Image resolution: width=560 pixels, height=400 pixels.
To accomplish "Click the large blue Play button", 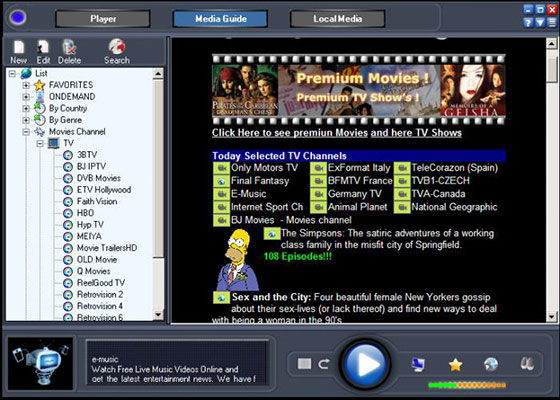I will pyautogui.click(x=365, y=365).
